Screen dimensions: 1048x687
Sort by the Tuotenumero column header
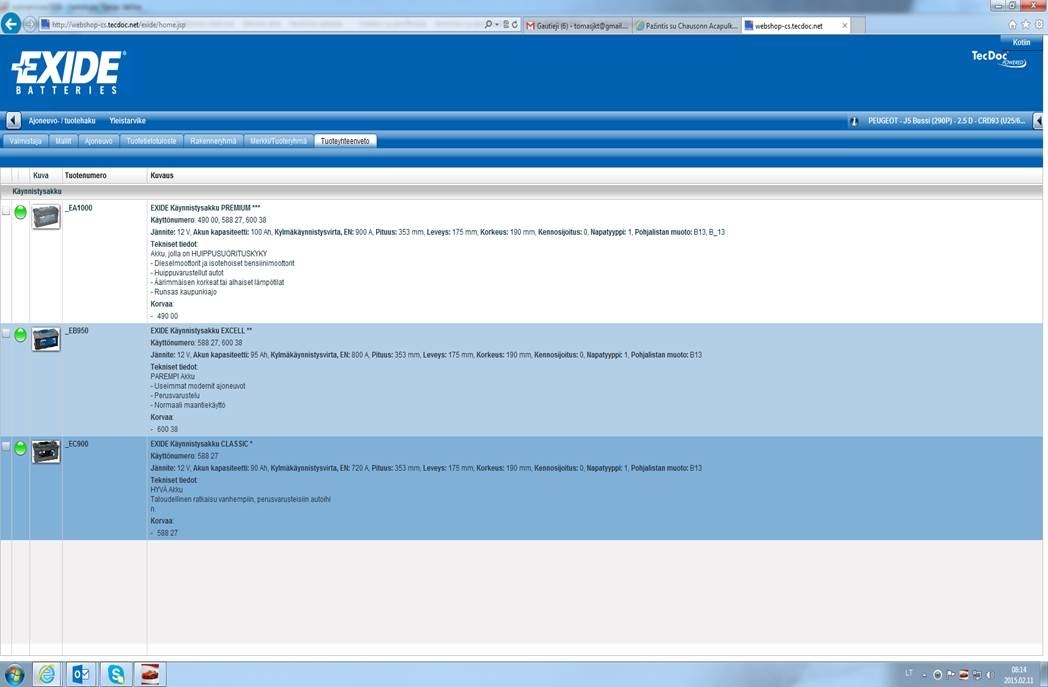point(85,175)
